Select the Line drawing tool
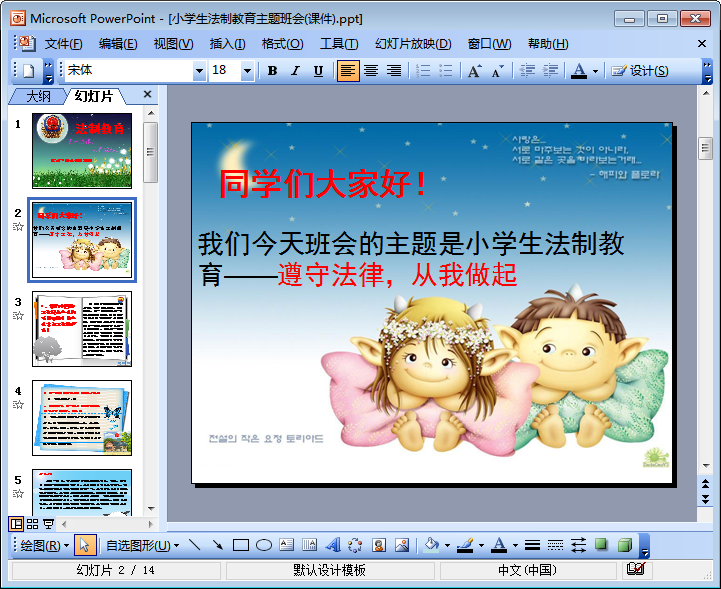Screen dimensions: 721x589 click(195, 545)
